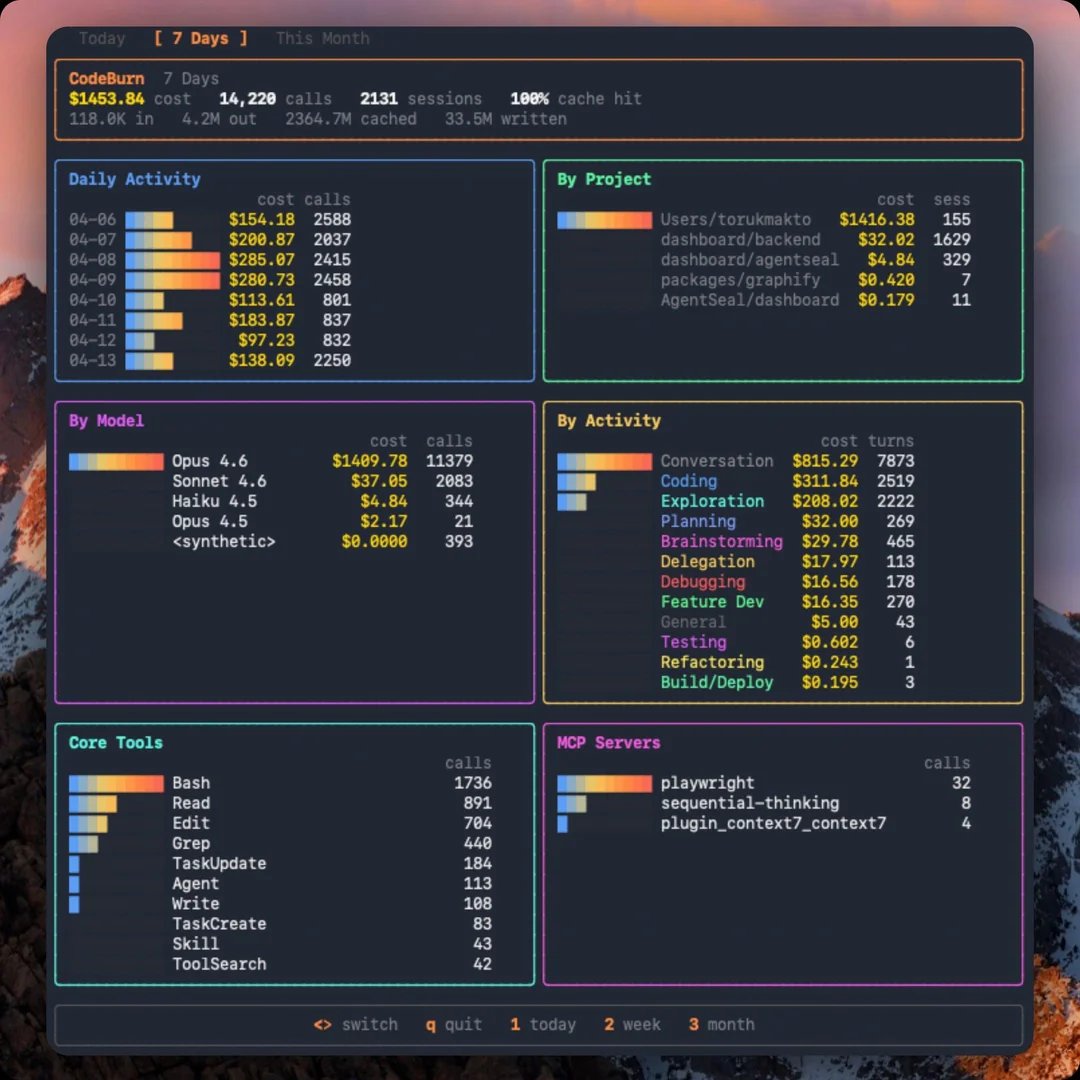The width and height of the screenshot is (1080, 1080).
Task: Expand the By Model panel header
Action: pyautogui.click(x=105, y=421)
